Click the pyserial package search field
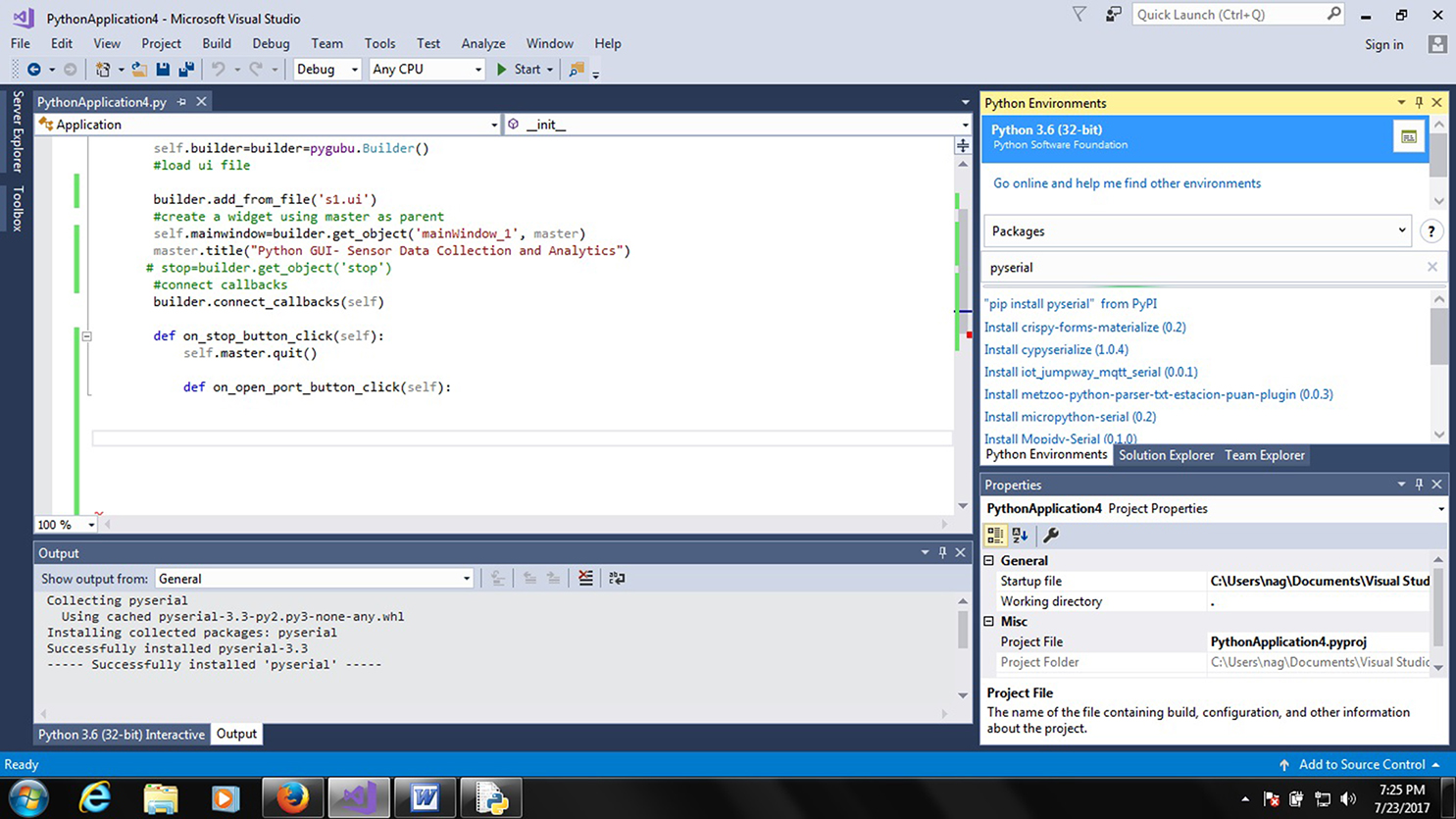This screenshot has height=819, width=1456. click(1204, 267)
